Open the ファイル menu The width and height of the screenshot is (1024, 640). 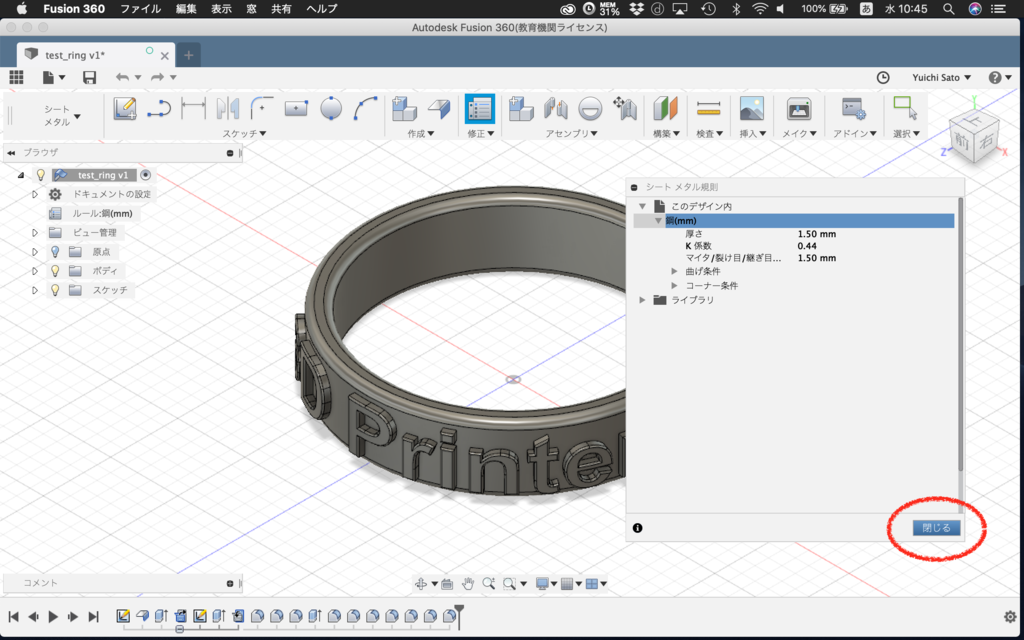pyautogui.click(x=140, y=8)
